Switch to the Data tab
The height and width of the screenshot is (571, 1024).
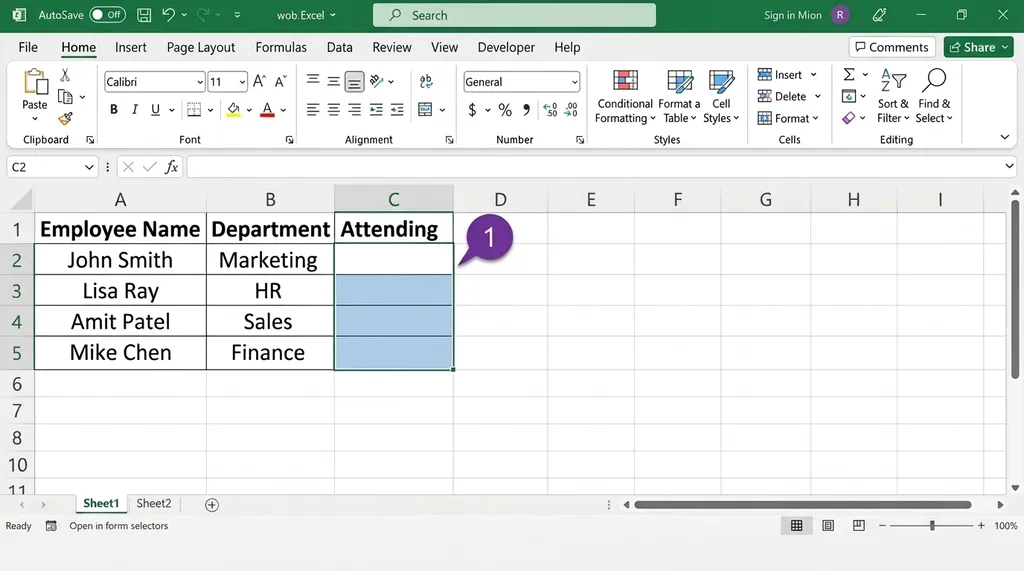point(340,47)
